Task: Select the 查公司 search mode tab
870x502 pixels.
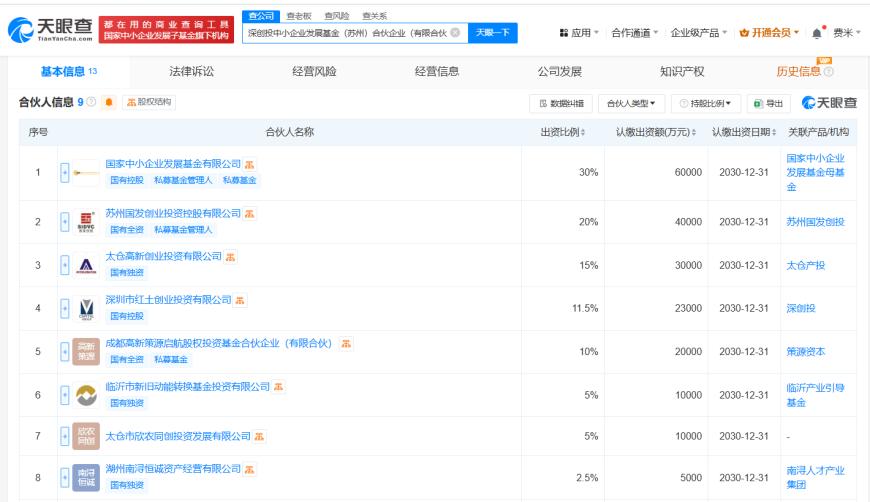Action: click(261, 16)
